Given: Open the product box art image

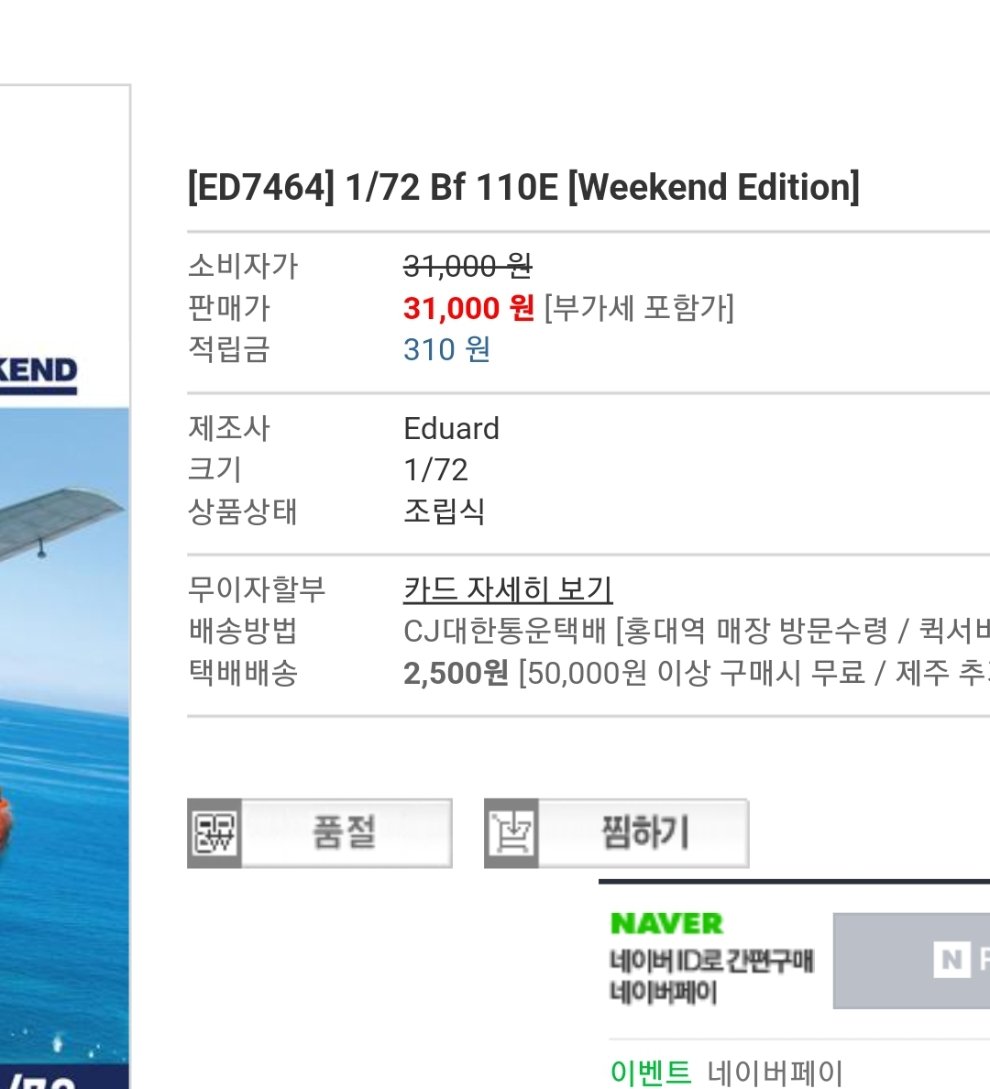Looking at the screenshot, I should point(65,600).
